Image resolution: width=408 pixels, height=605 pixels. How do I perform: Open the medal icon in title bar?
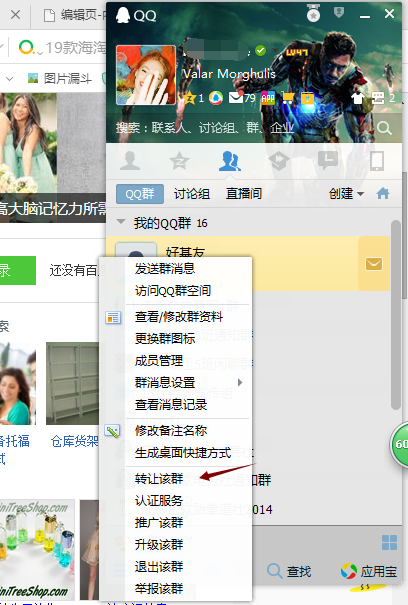tap(313, 14)
